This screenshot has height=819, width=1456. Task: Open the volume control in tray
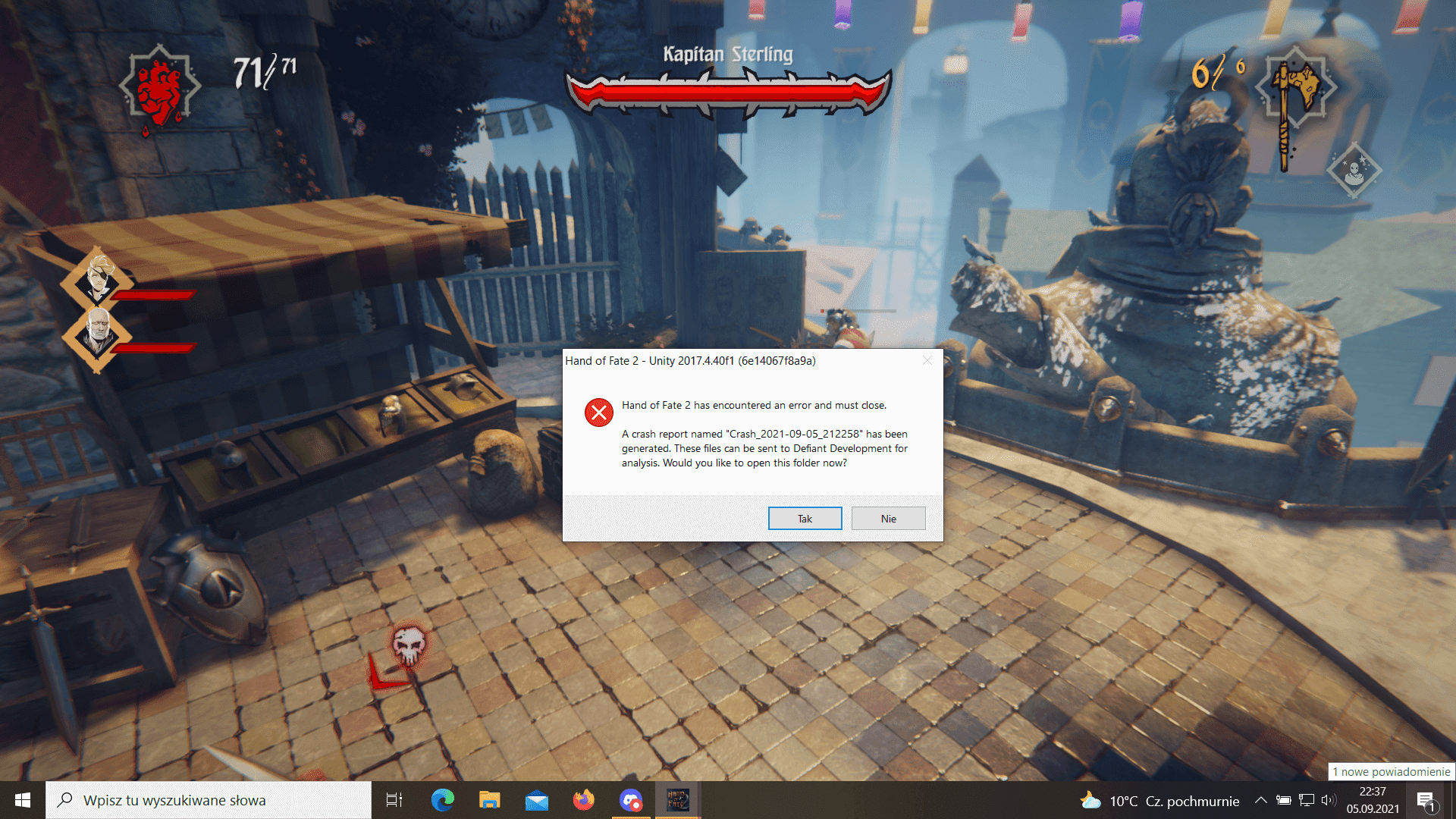[1328, 800]
